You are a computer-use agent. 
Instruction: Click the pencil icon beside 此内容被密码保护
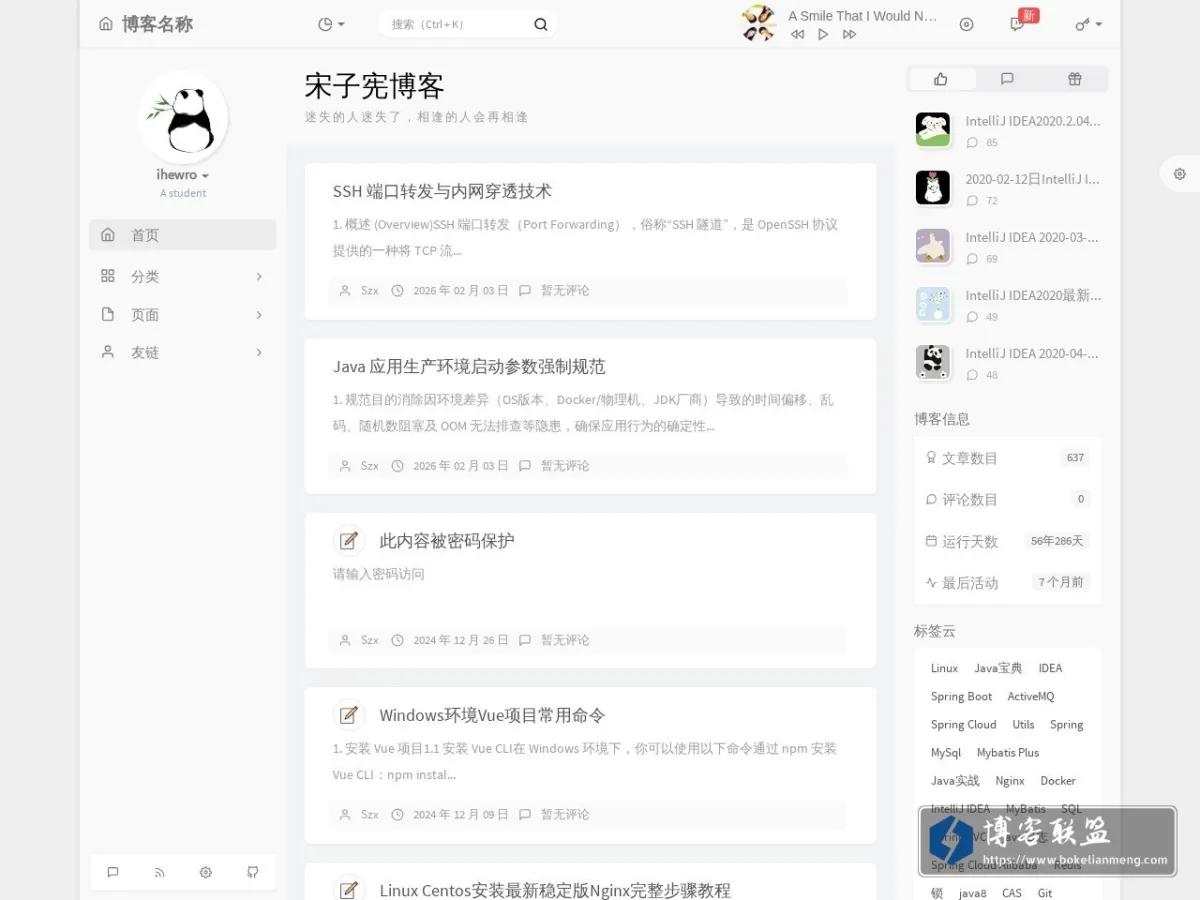349,541
